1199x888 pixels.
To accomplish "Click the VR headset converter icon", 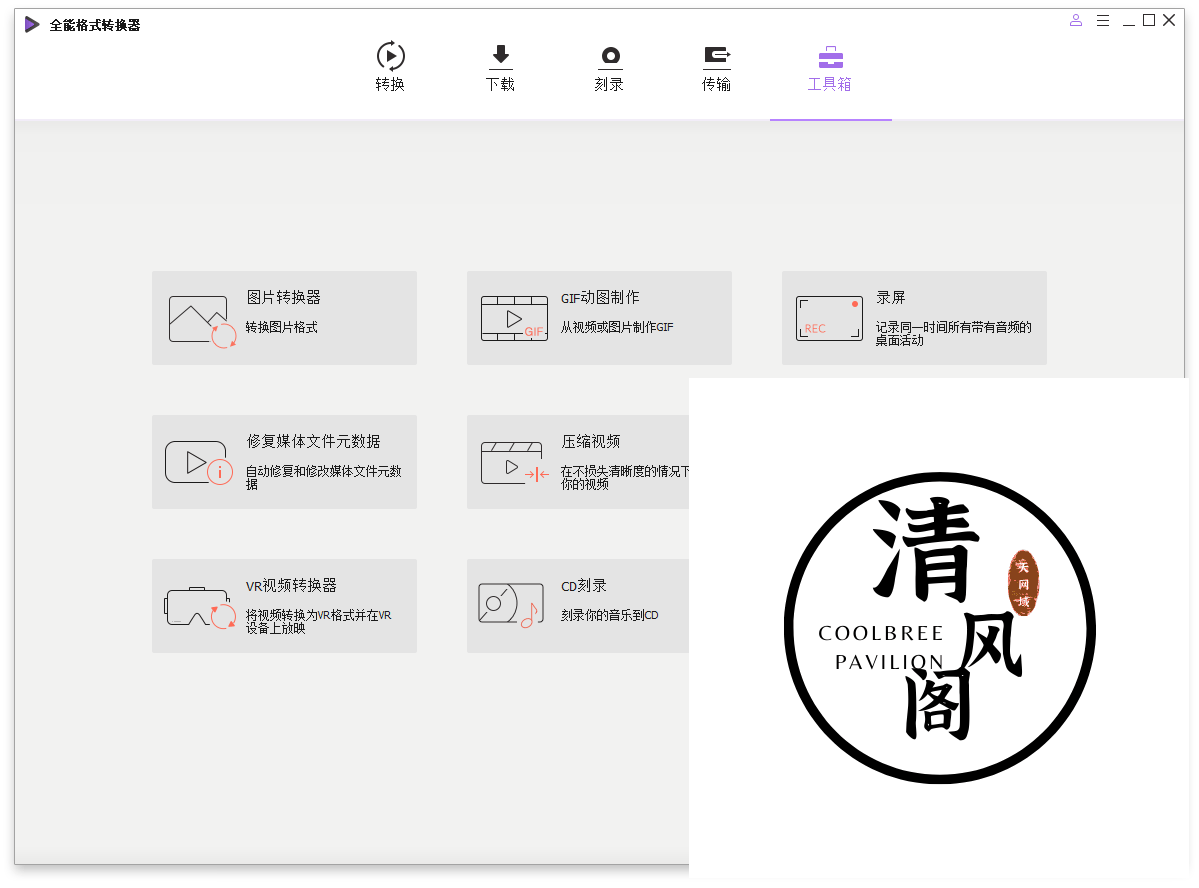I will tap(200, 608).
